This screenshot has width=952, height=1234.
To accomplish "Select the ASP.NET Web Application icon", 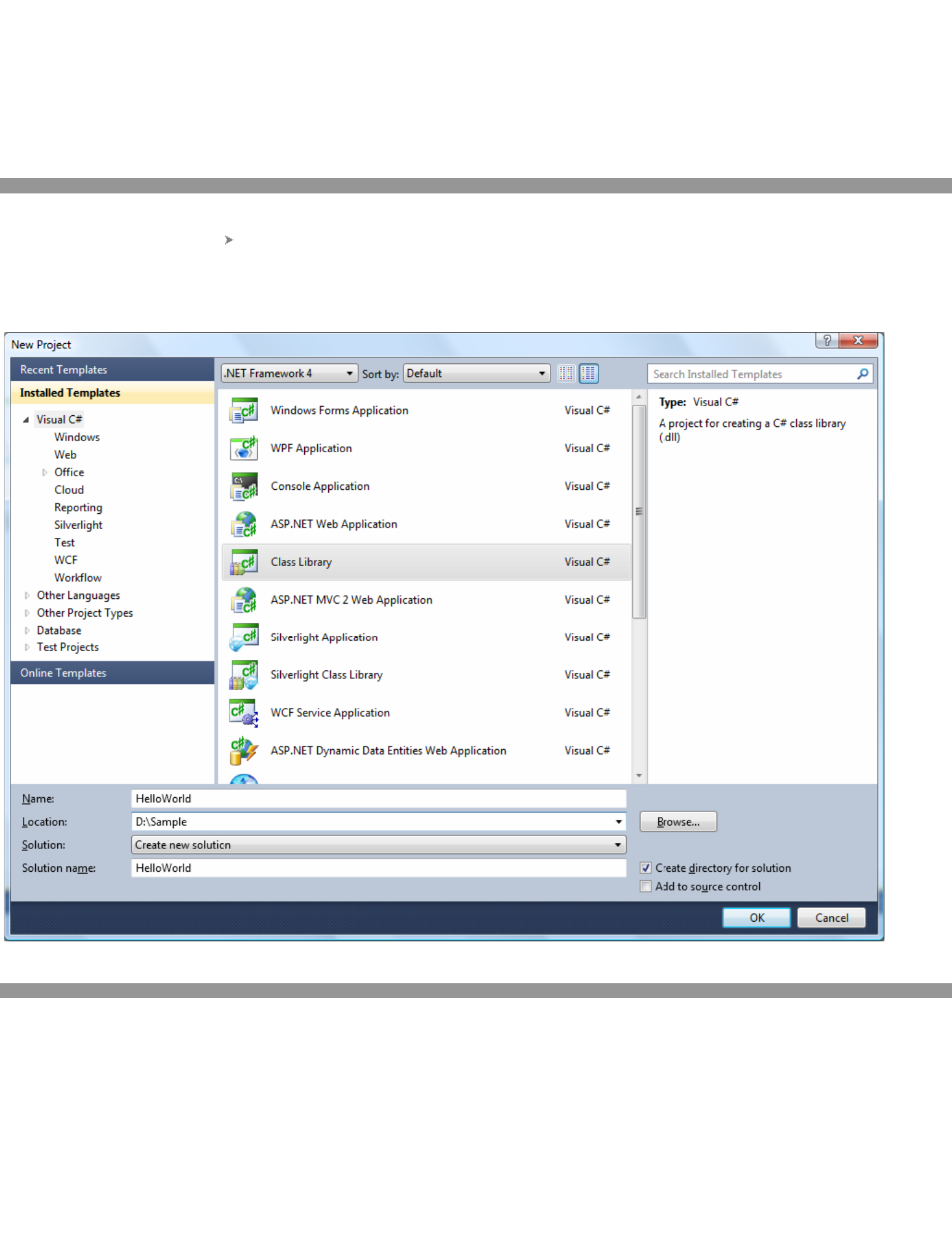I will 243,524.
